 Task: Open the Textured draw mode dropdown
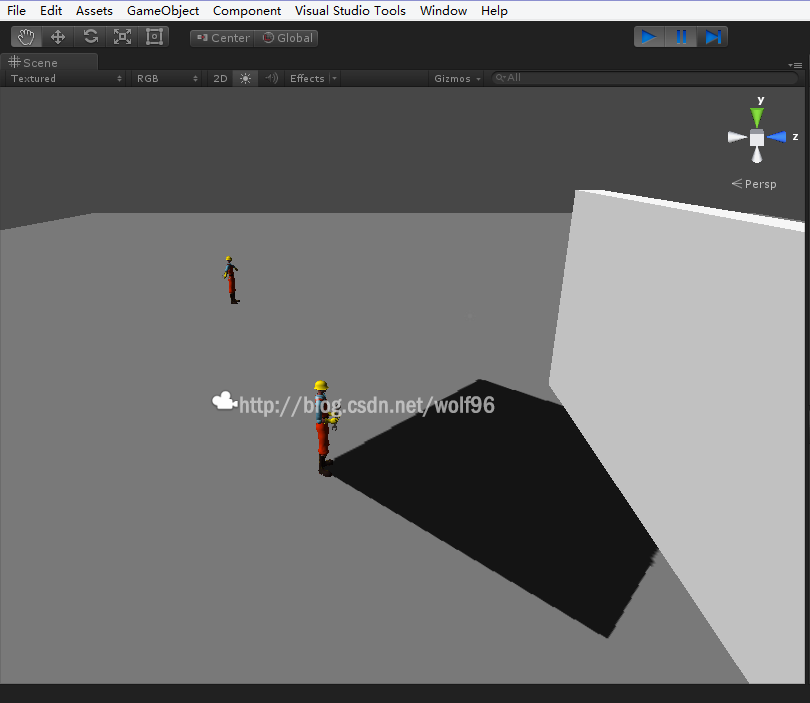(66, 79)
